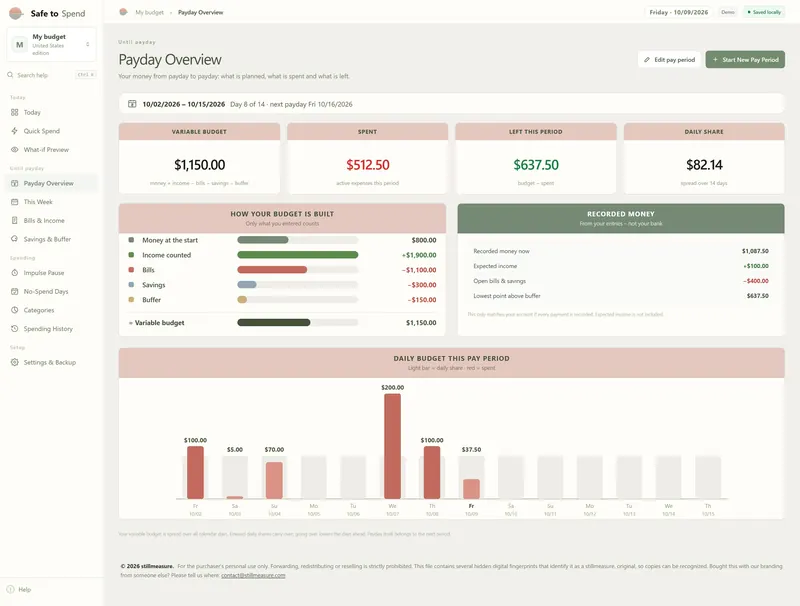
Task: Click the $200.00 bar for Wednesday 10/07
Action: coord(392,446)
